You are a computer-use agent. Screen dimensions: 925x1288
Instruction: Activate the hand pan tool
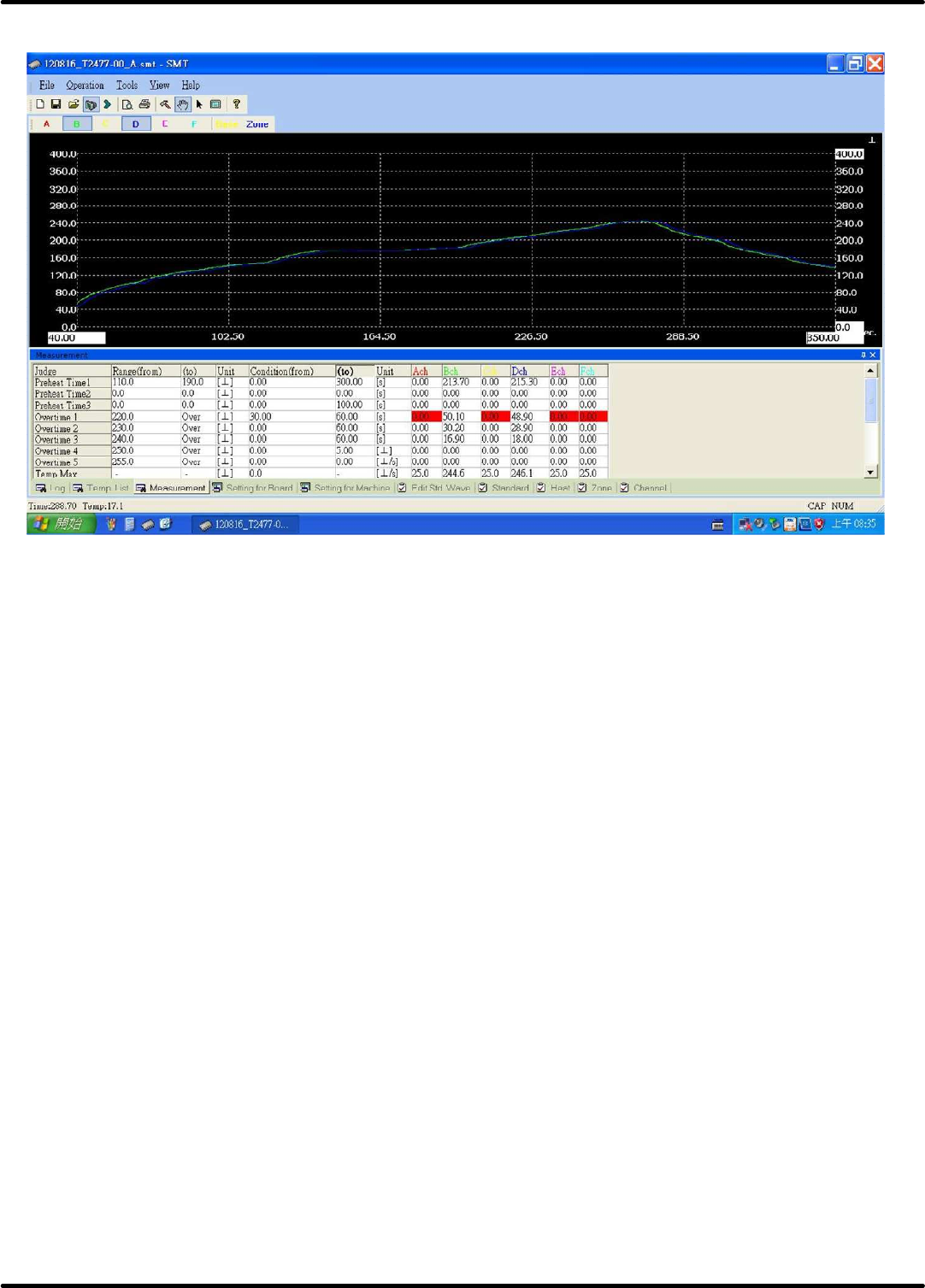click(x=182, y=104)
